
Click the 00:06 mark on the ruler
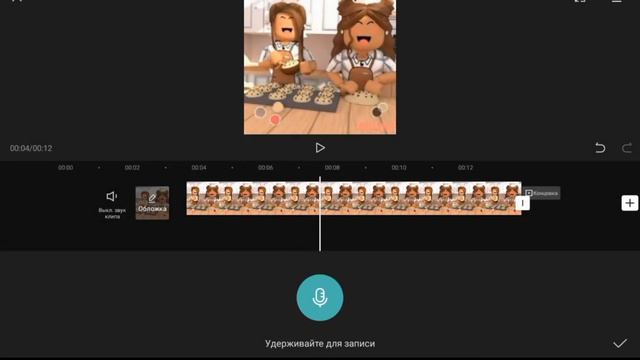(x=265, y=167)
